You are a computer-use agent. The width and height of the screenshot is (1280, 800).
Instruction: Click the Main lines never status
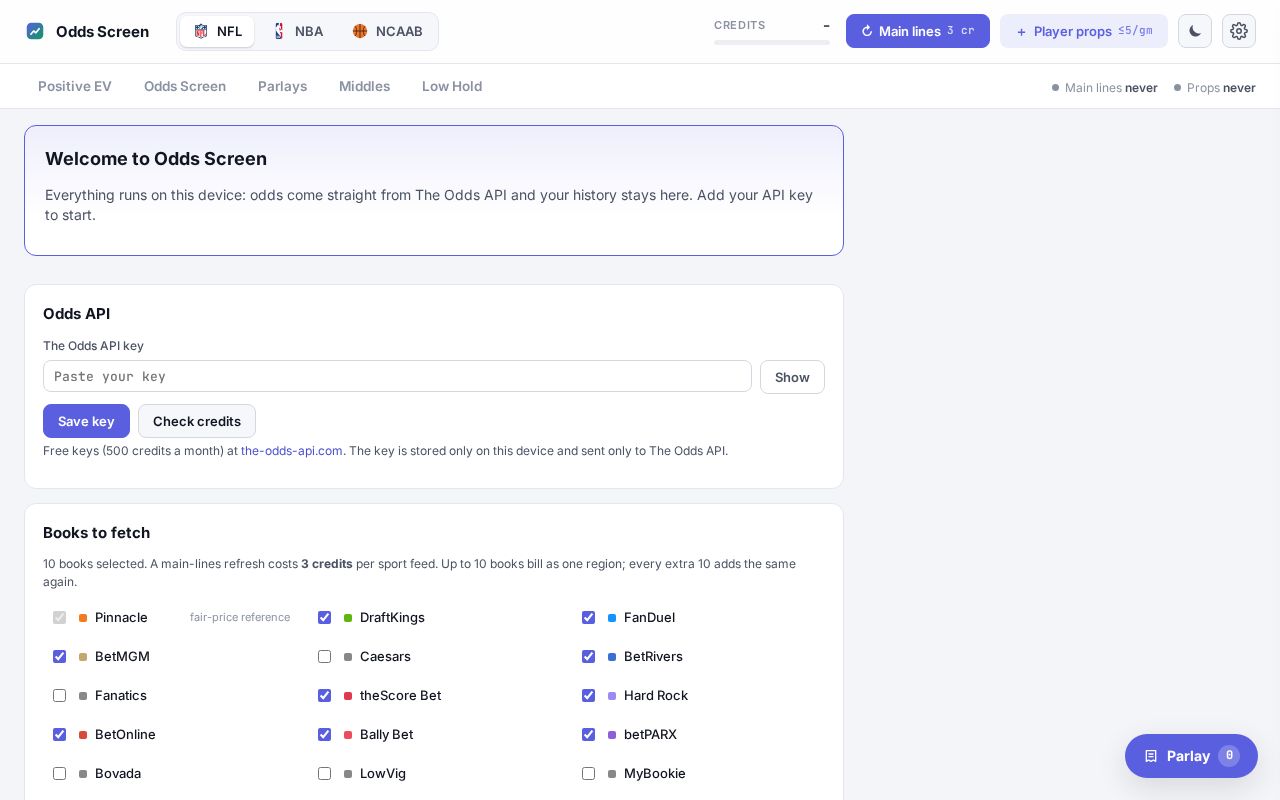point(1105,88)
